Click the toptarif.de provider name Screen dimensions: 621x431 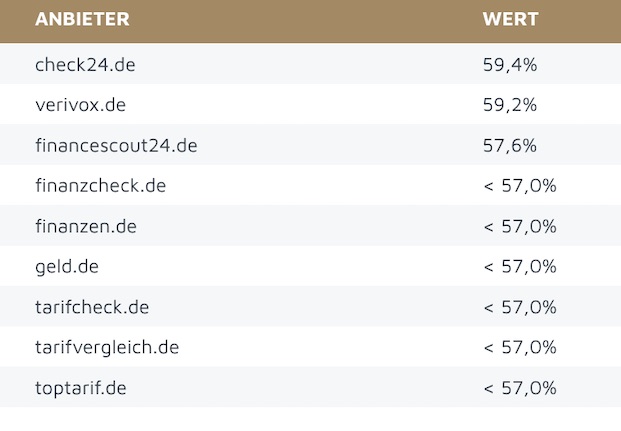81,387
